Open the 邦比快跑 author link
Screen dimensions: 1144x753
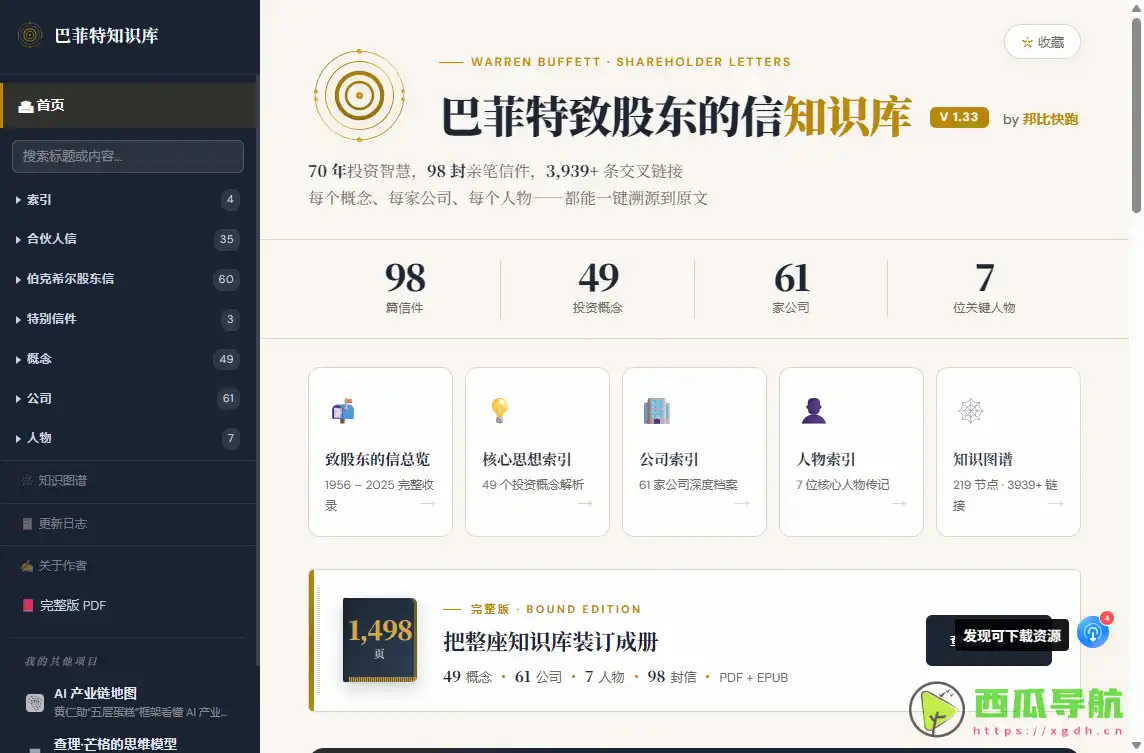point(1050,119)
